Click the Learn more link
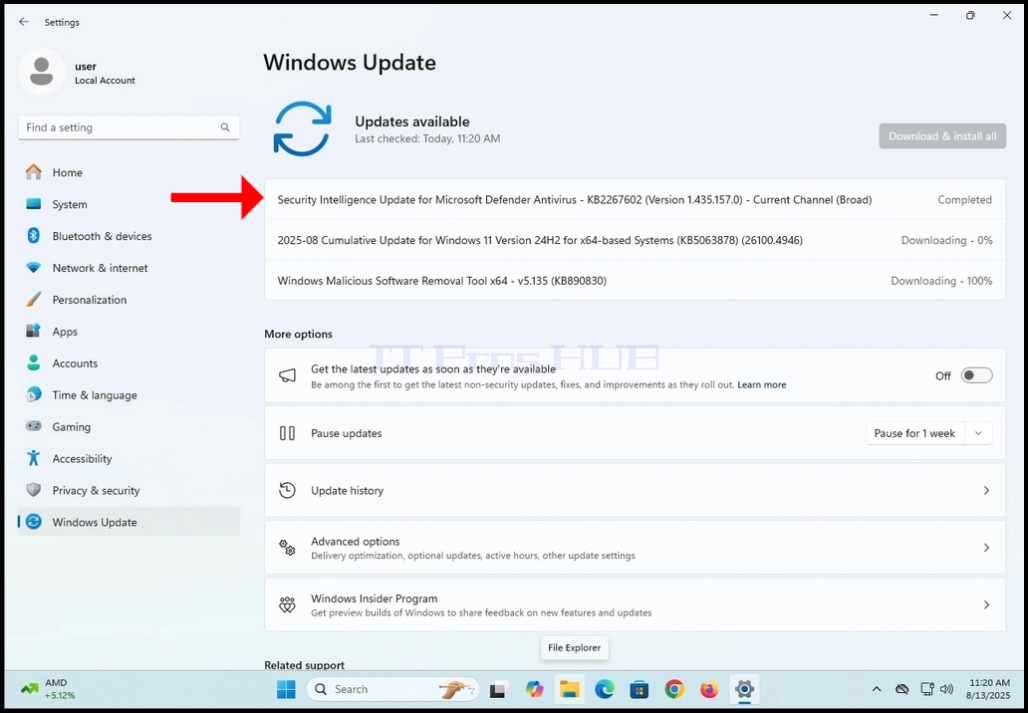Screen dimensions: 1028x713 (x=761, y=385)
